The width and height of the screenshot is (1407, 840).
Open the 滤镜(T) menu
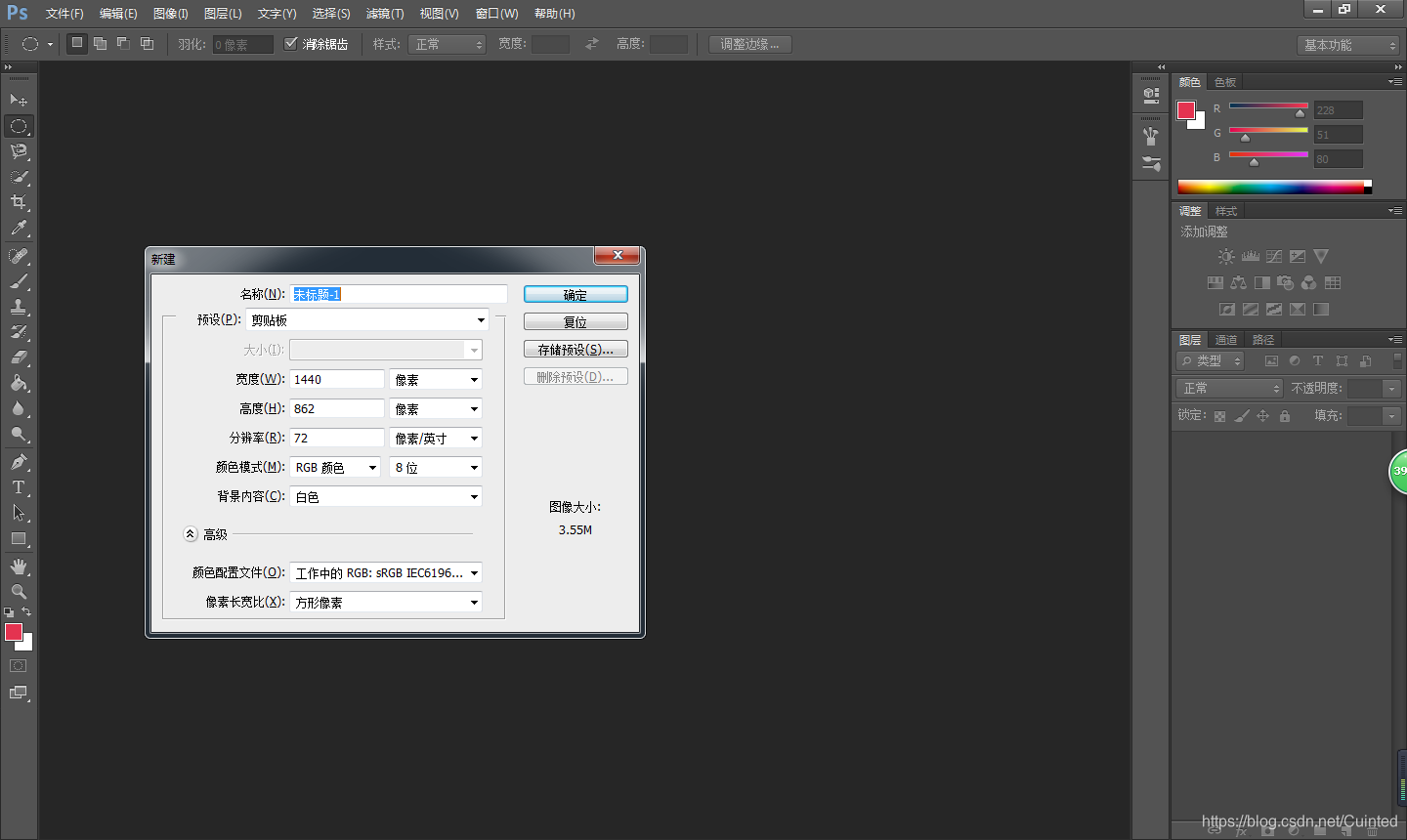click(385, 14)
